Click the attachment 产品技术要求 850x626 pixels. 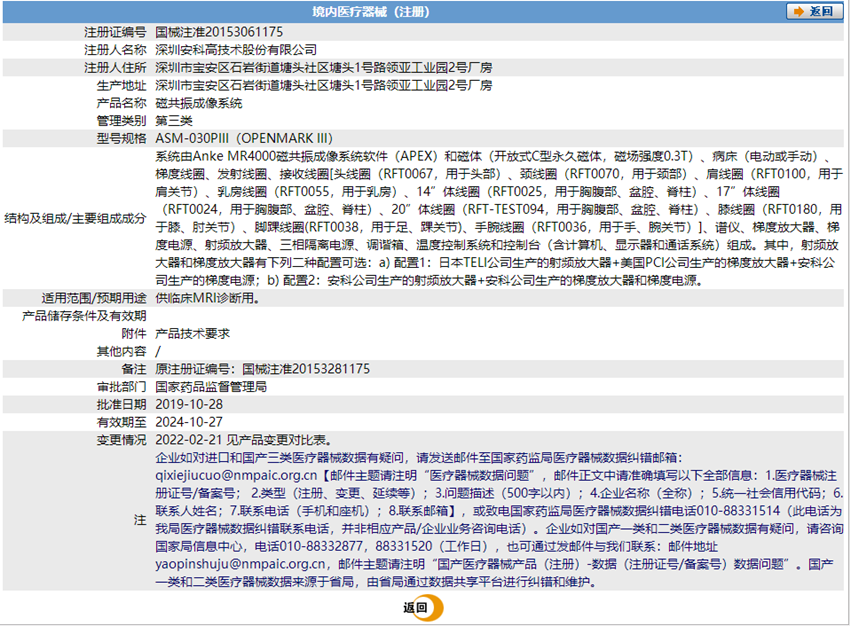192,333
